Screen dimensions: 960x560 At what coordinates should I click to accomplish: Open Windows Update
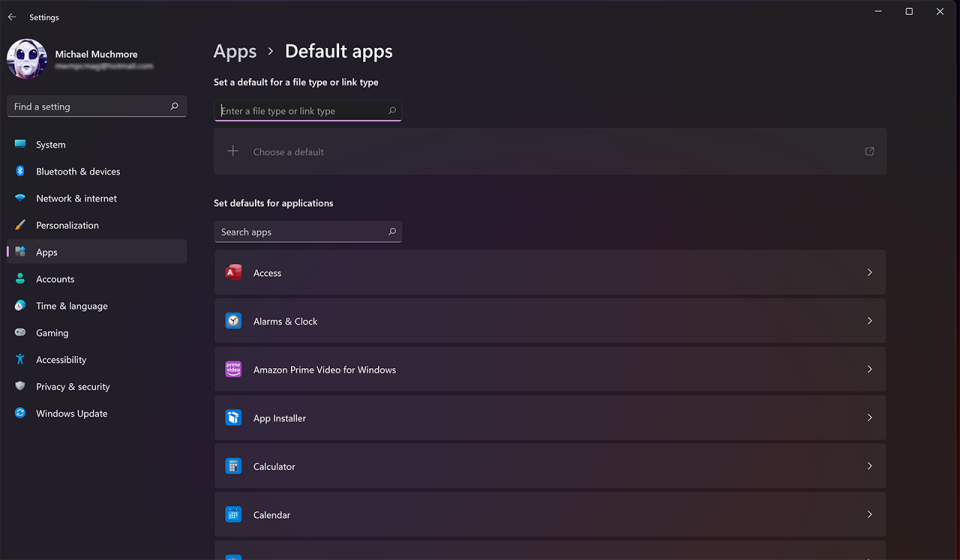click(97, 414)
